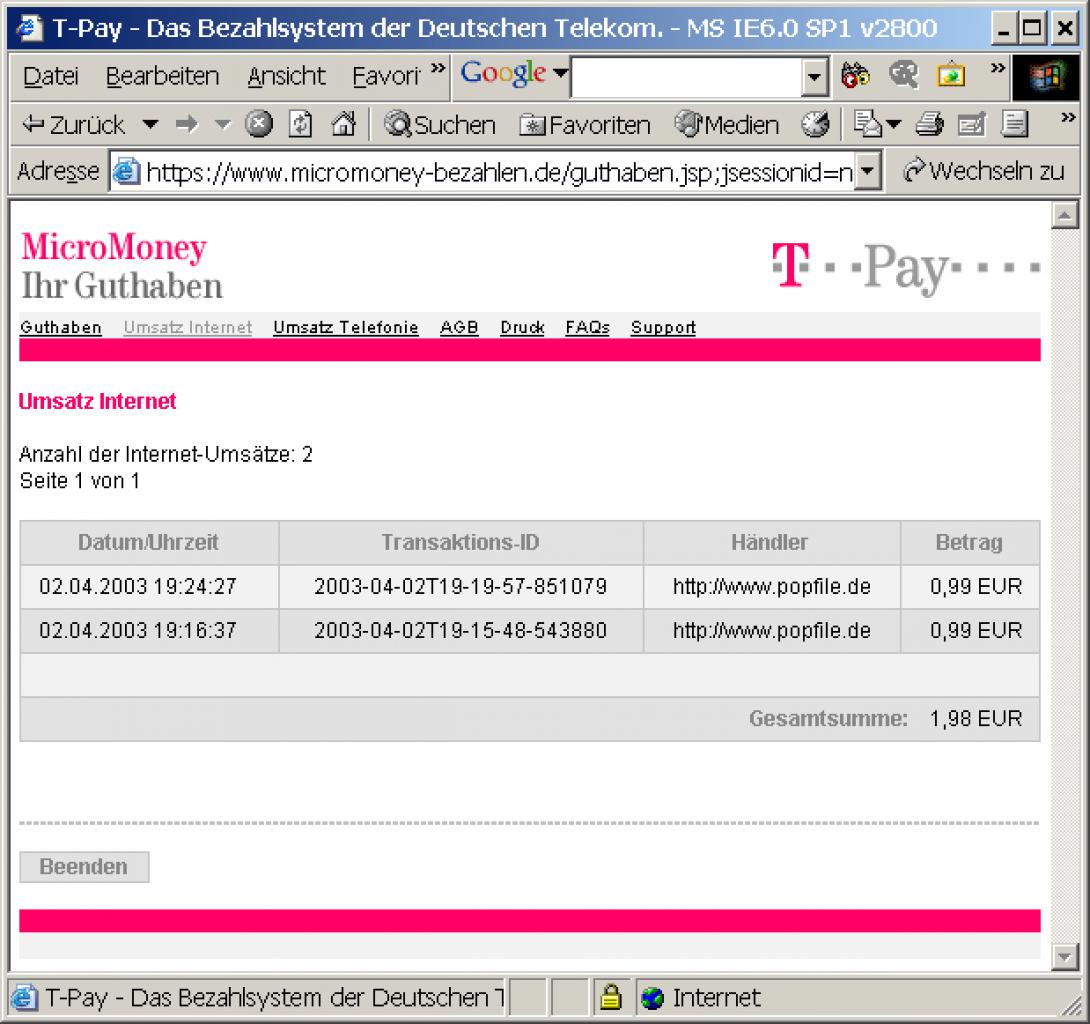
Task: Expand more standard toolbar buttons chevron
Action: click(x=1068, y=117)
